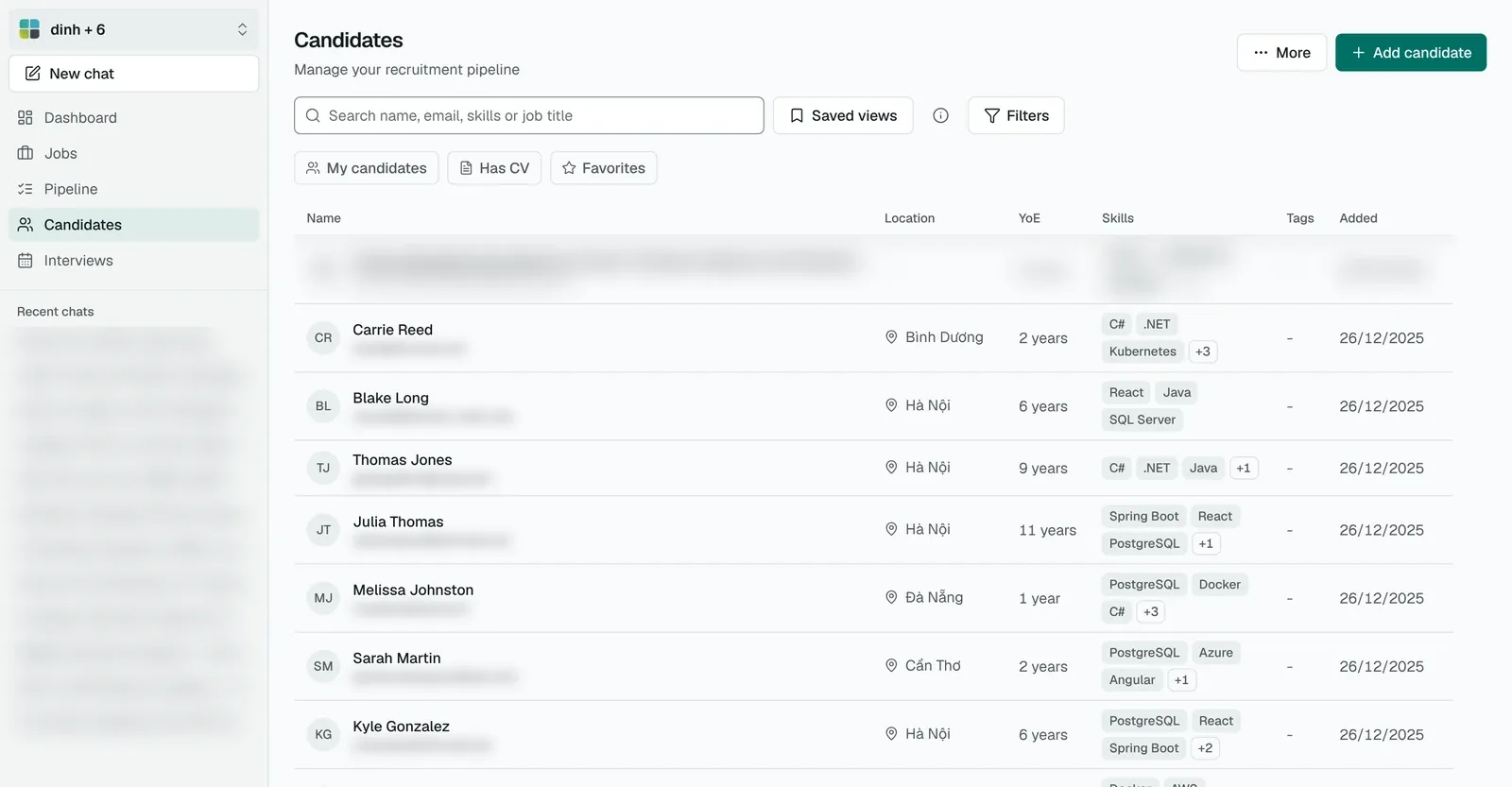Click the YoE column header
Image resolution: width=1512 pixels, height=787 pixels.
point(1029,218)
